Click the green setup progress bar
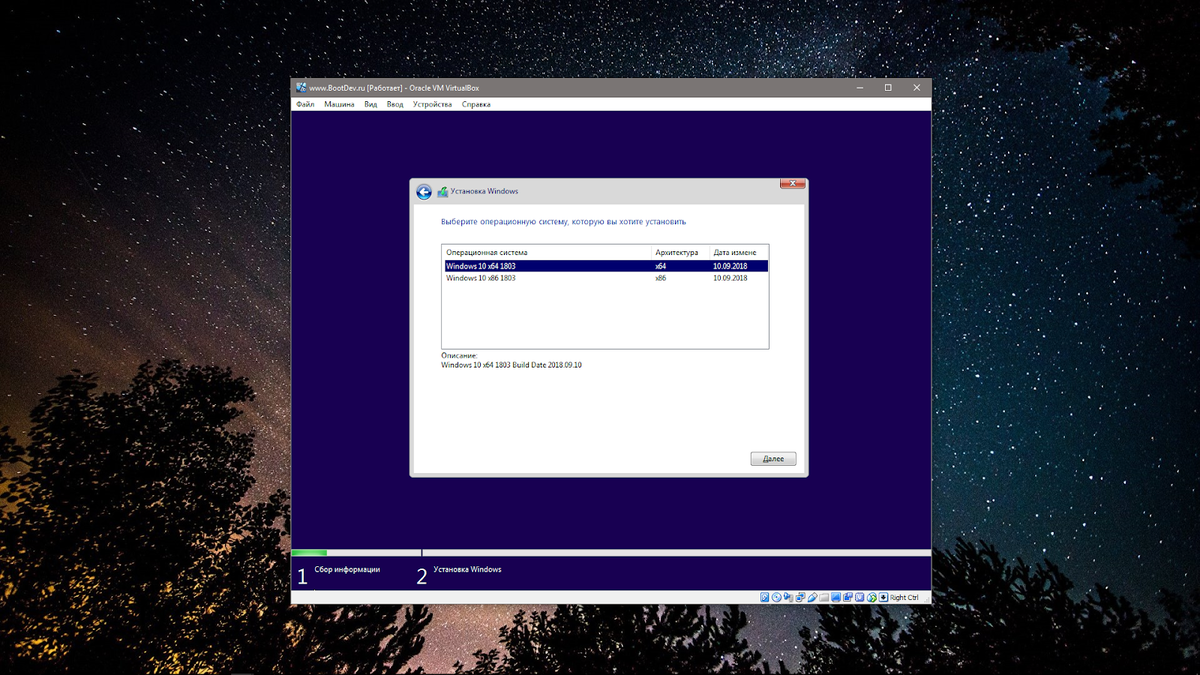Viewport: 1200px width, 675px height. click(x=309, y=552)
